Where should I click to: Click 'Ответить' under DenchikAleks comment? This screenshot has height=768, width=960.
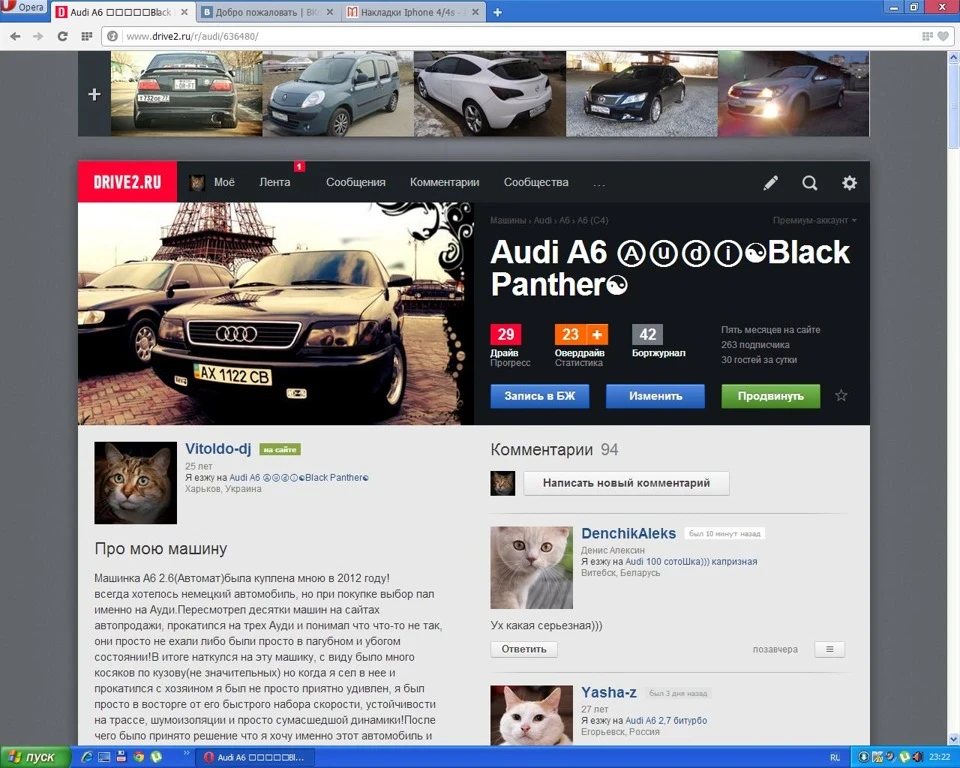(523, 649)
